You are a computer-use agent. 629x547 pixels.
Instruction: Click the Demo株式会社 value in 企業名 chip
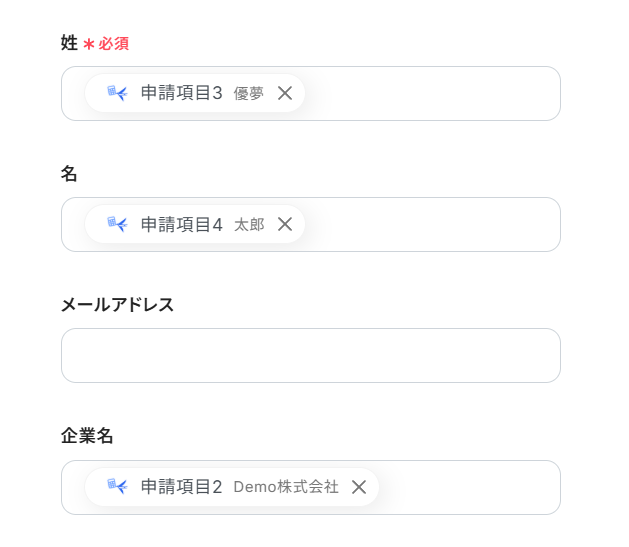coord(286,487)
